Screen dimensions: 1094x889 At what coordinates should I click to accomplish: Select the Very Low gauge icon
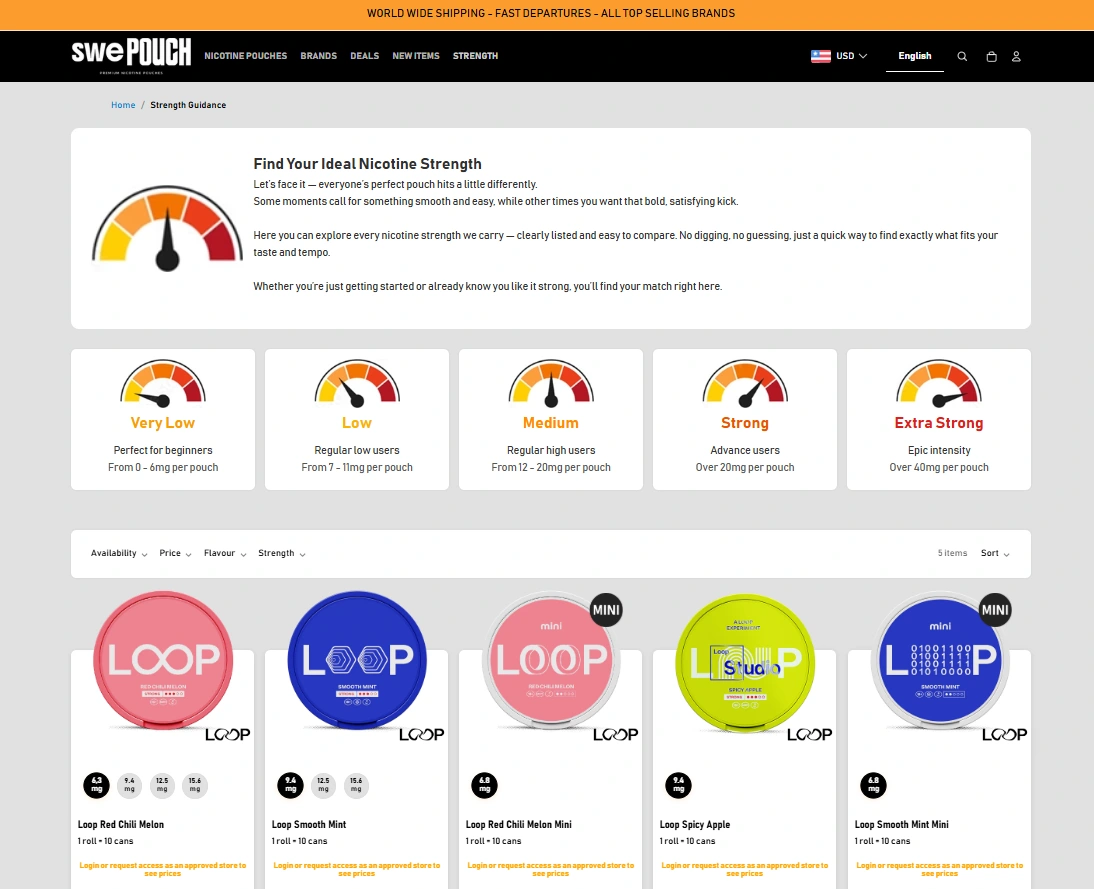pyautogui.click(x=163, y=383)
